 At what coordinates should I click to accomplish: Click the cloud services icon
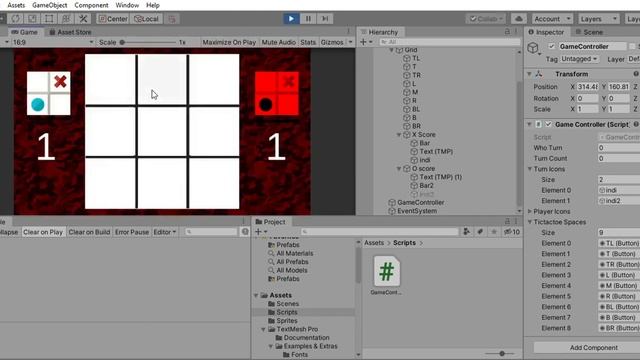[518, 19]
